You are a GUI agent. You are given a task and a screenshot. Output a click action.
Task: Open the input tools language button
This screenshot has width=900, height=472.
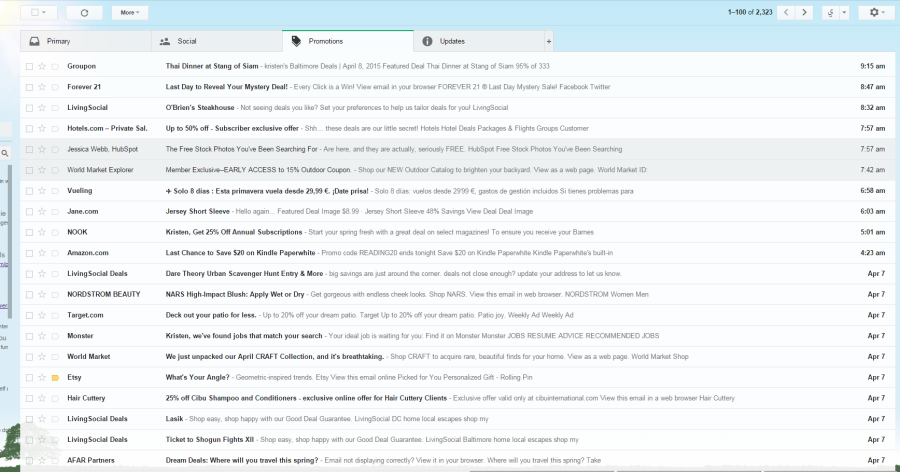831,13
